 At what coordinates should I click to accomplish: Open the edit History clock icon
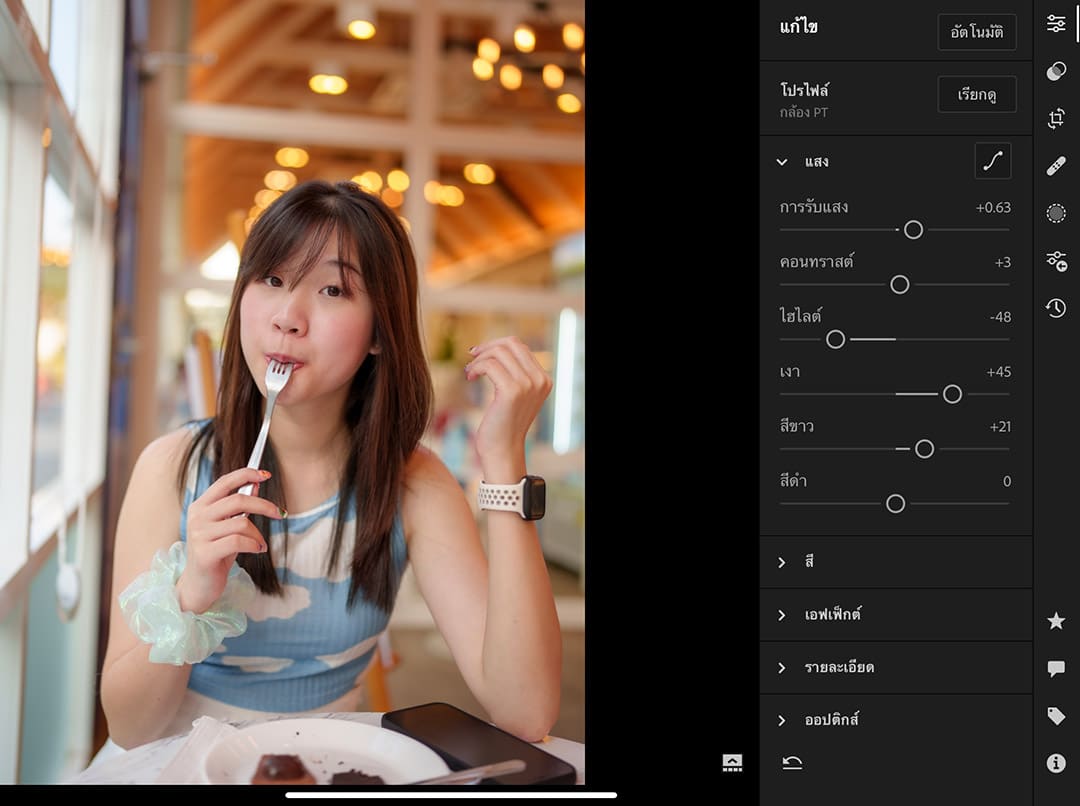[x=1056, y=308]
